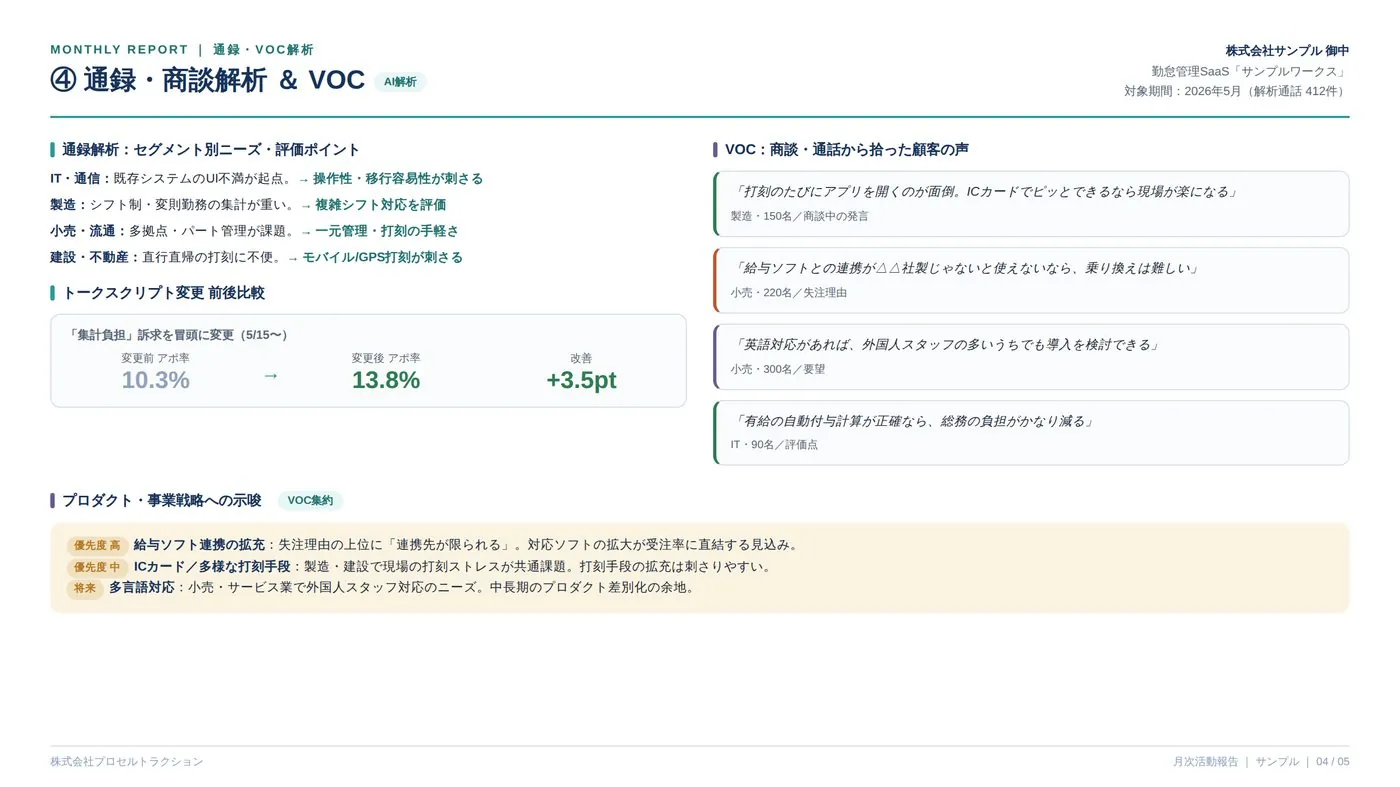Screen dimensions: 1400x787
Task: Click the 優先度 中 tag
Action: (x=97, y=567)
